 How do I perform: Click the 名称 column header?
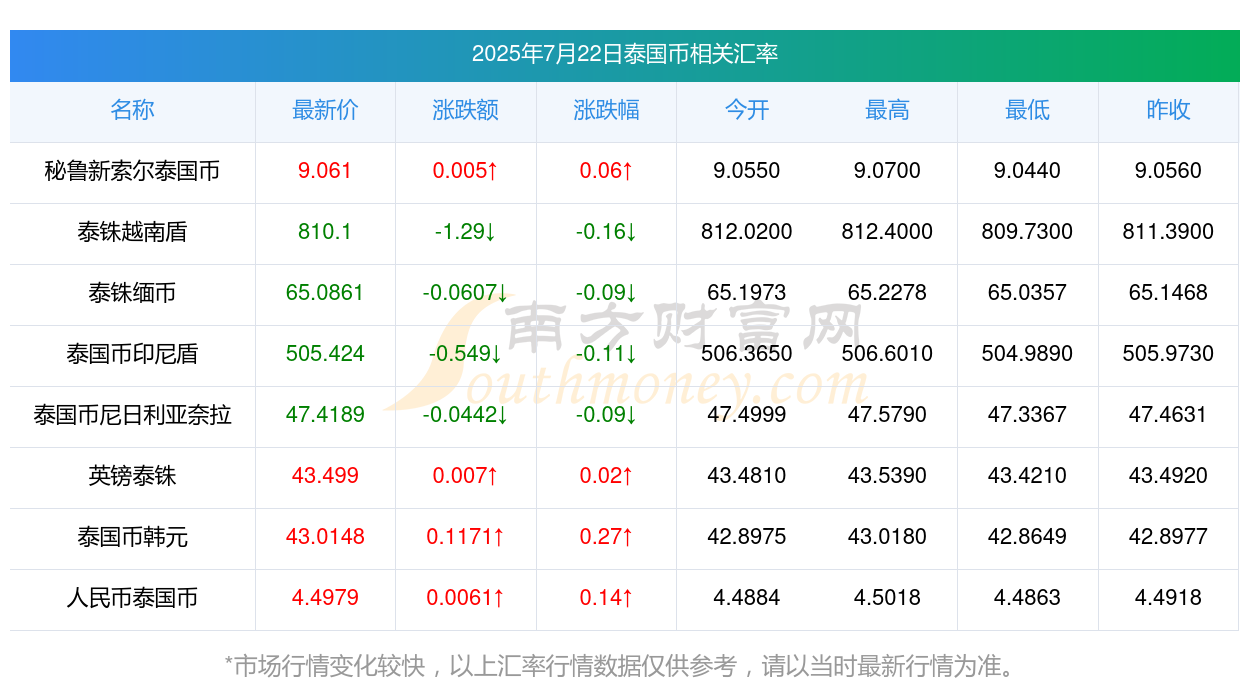[132, 110]
